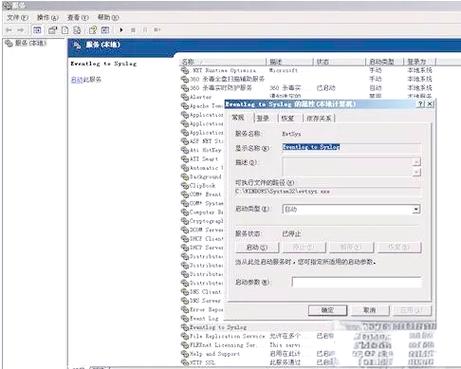
Task: Sort by the 状态 column header
Action: point(339,62)
